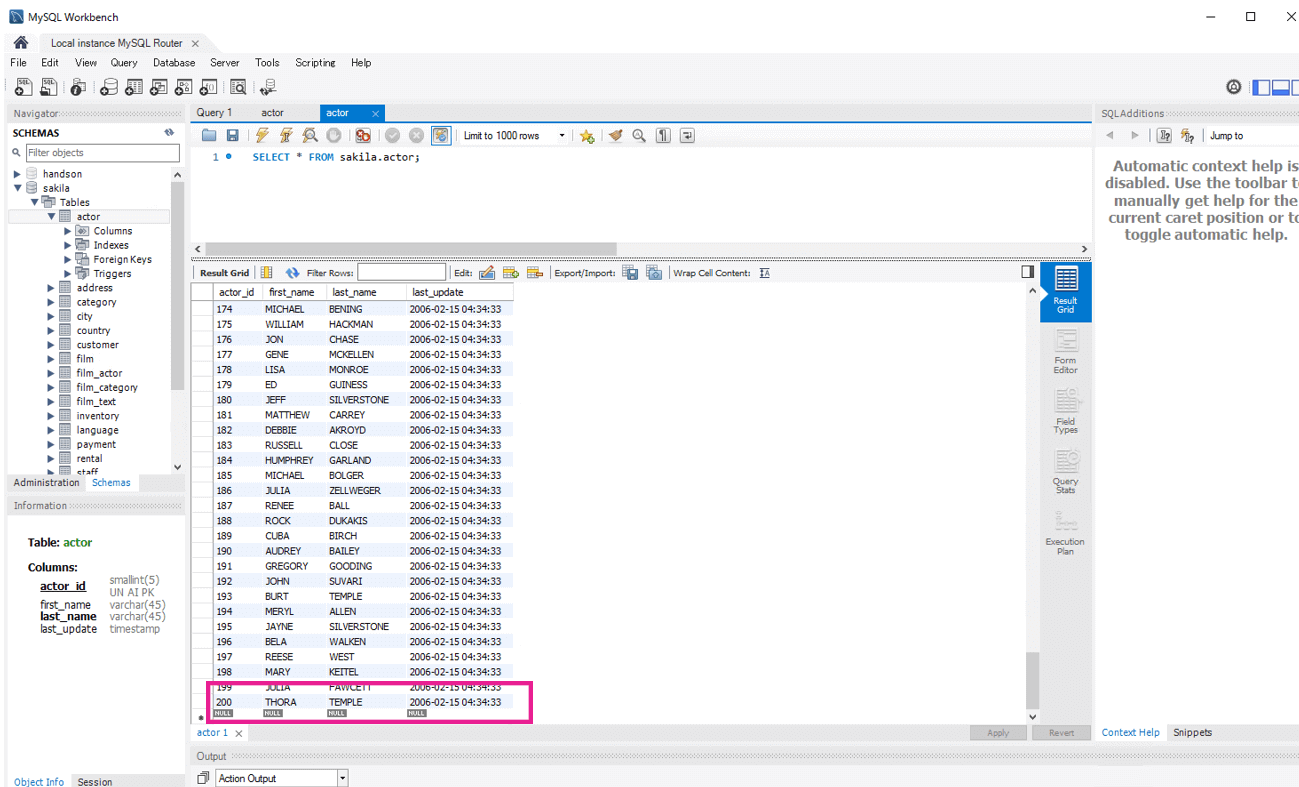The image size is (1299, 787).
Task: Stop the running query icon
Action: (334, 136)
